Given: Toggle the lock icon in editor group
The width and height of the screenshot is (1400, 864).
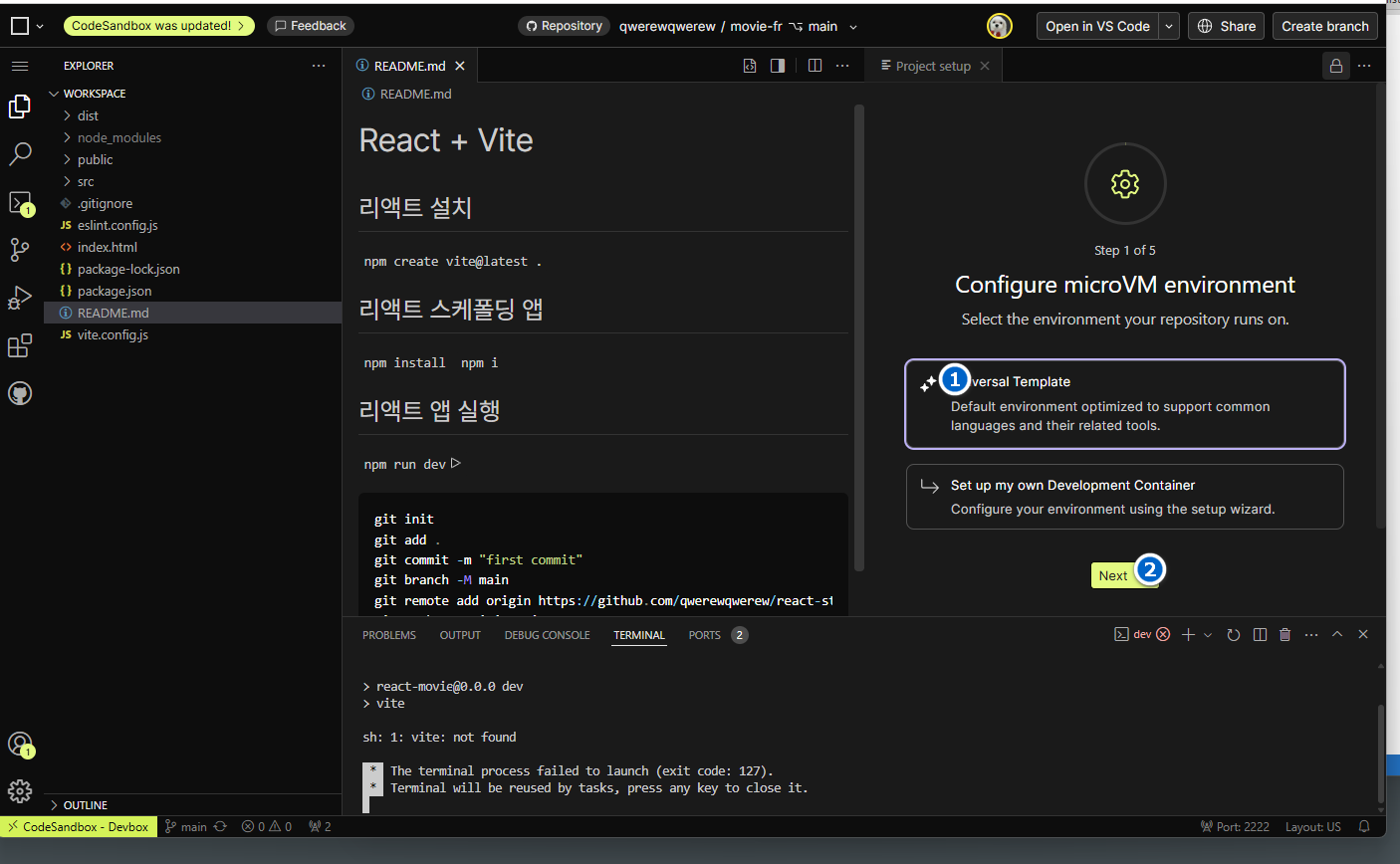Looking at the screenshot, I should (x=1335, y=66).
